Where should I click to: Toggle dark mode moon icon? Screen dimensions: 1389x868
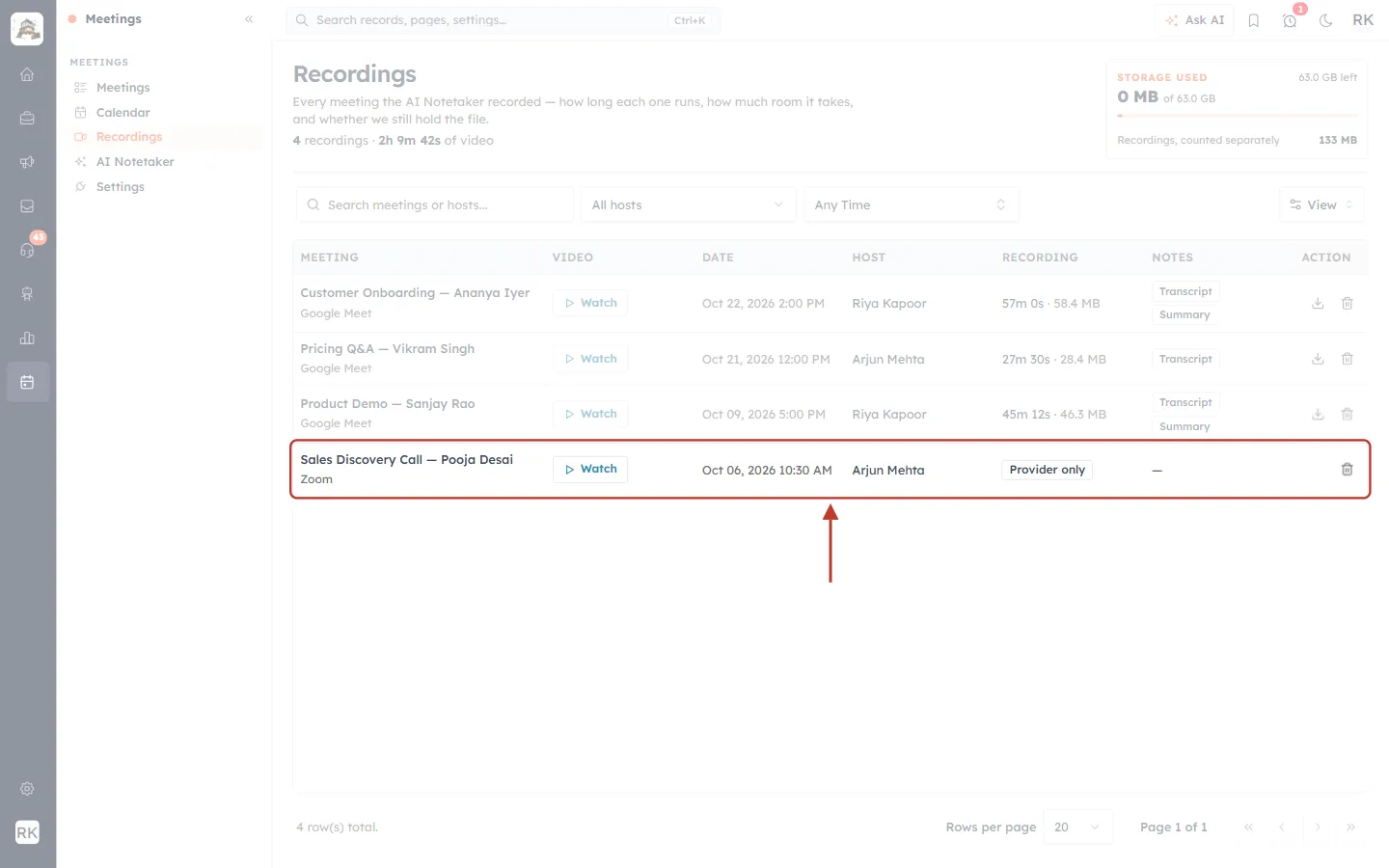(1326, 20)
